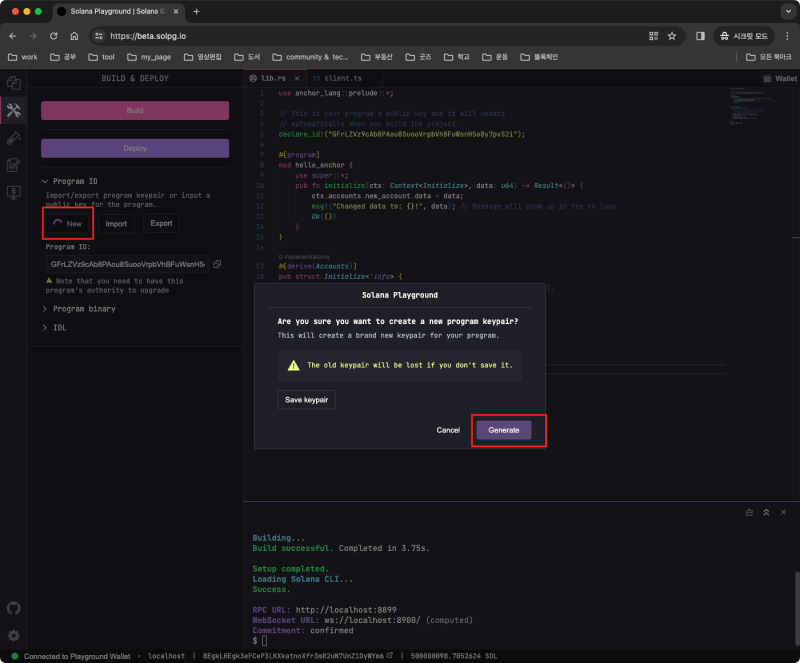This screenshot has width=800, height=663.
Task: Close the lib.rs editor tab
Action: click(297, 78)
